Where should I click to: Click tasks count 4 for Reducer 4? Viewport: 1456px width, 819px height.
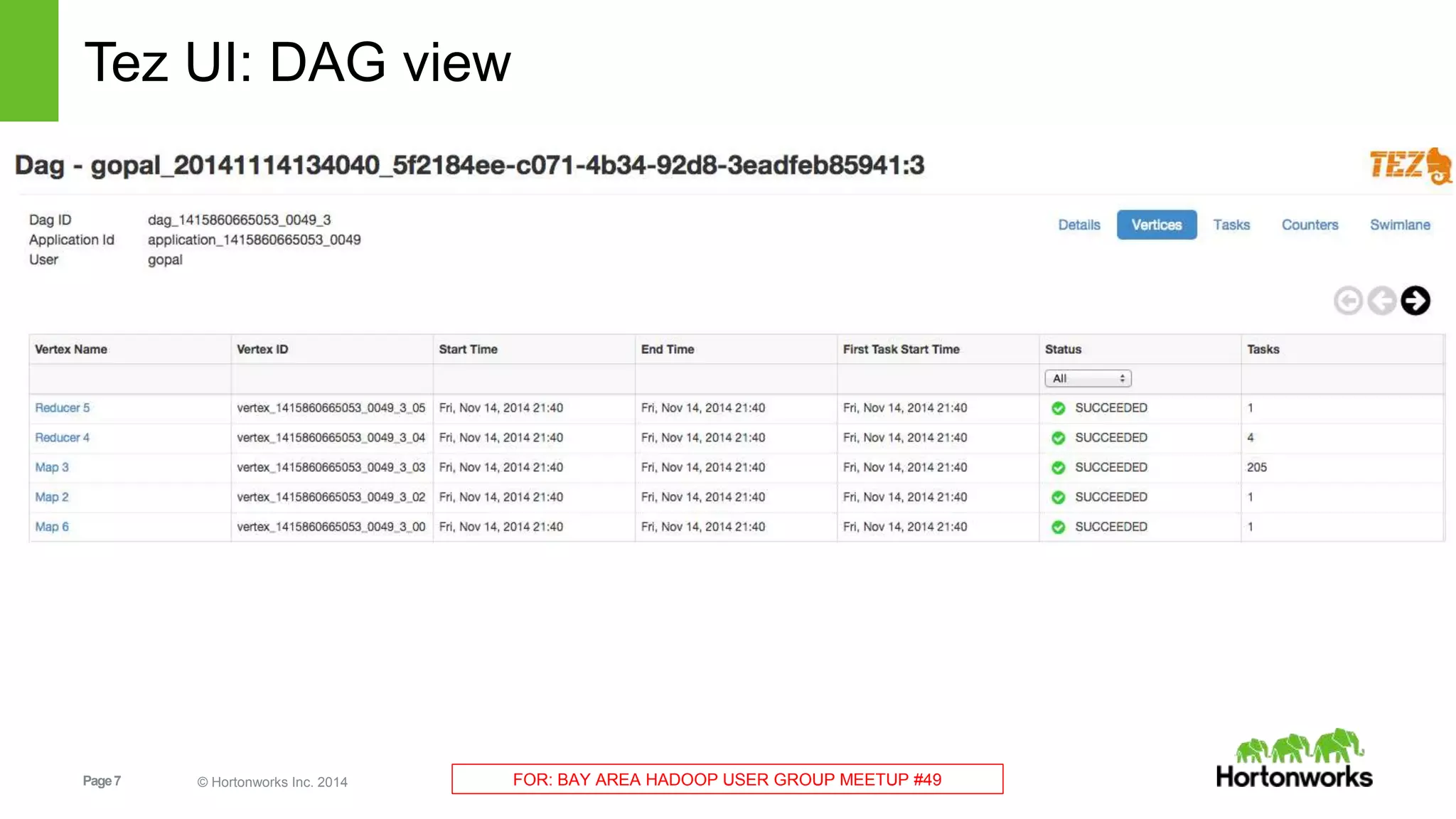(x=1251, y=438)
